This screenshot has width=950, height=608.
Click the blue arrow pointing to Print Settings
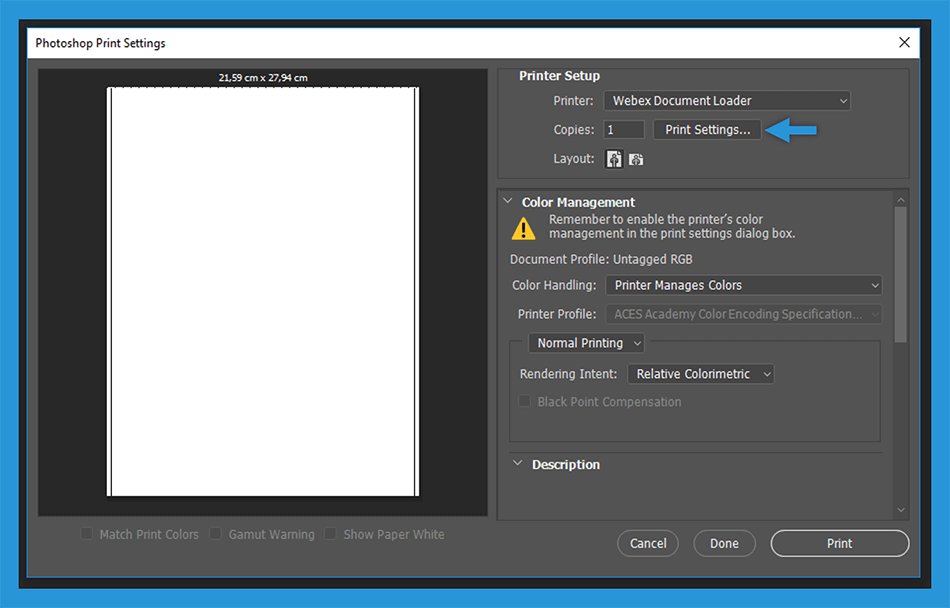pyautogui.click(x=791, y=129)
